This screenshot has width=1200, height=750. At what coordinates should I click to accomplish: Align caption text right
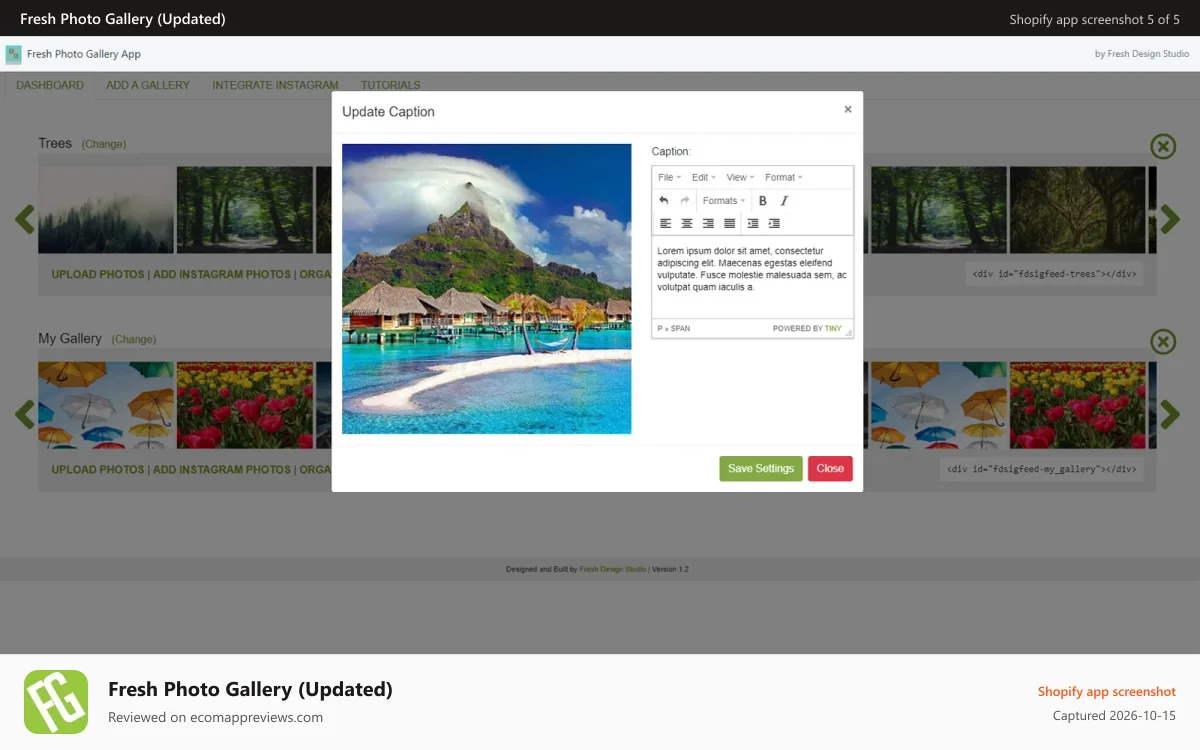(708, 224)
